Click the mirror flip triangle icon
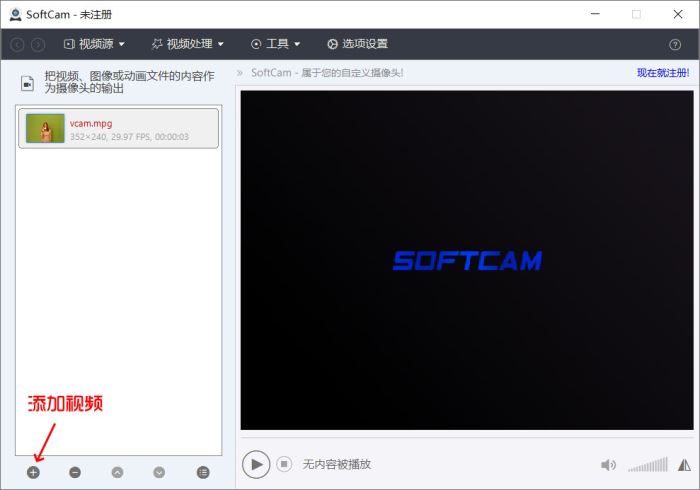Image resolution: width=700 pixels, height=490 pixels. click(x=684, y=465)
